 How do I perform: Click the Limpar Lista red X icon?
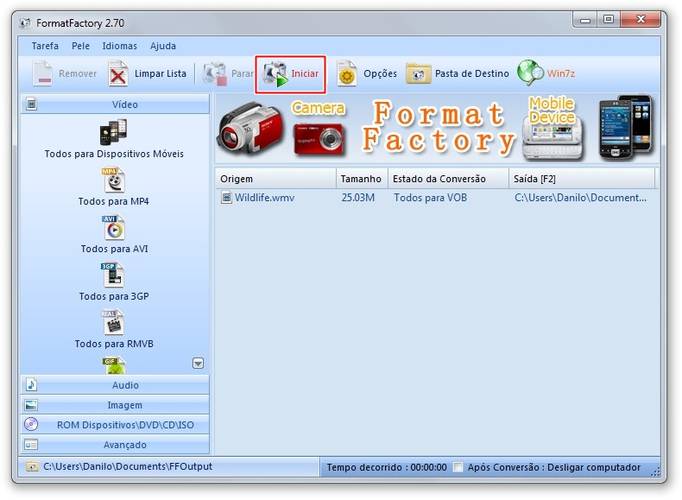click(118, 74)
